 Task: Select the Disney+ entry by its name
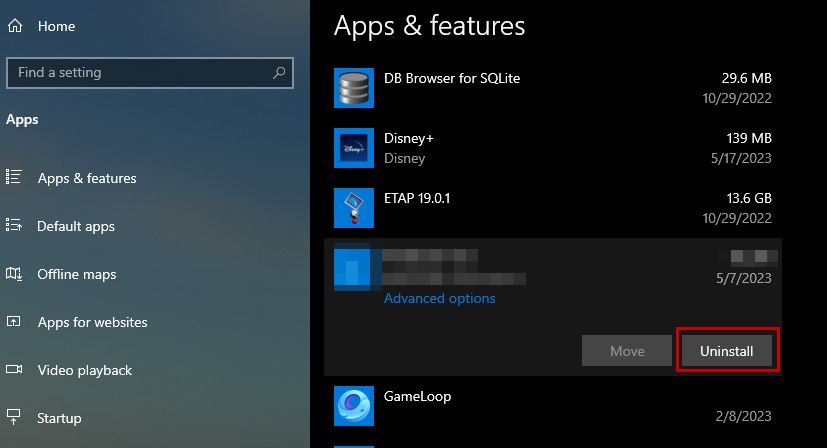click(x=408, y=138)
